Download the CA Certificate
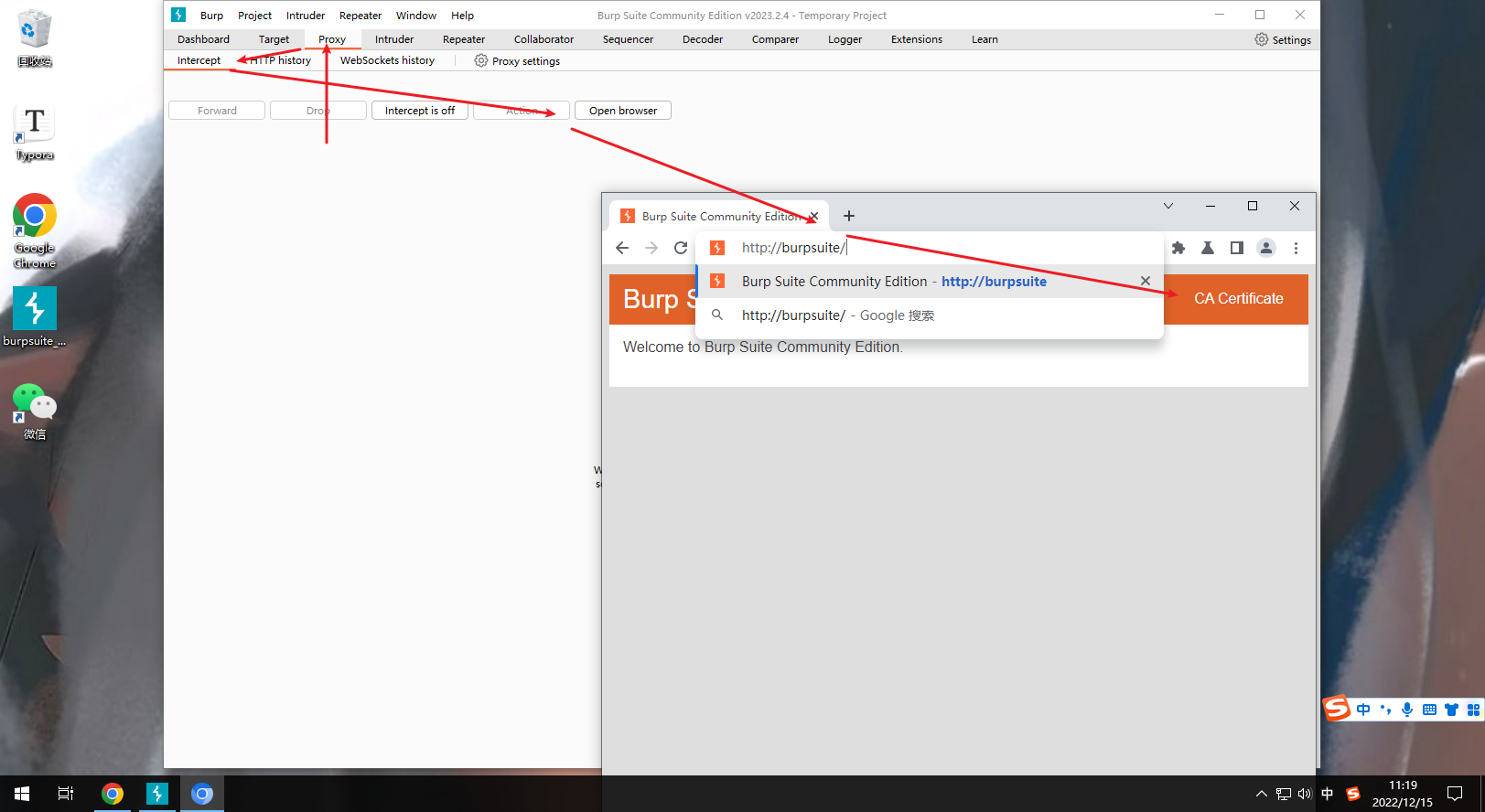The image size is (1485, 812). [1238, 299]
